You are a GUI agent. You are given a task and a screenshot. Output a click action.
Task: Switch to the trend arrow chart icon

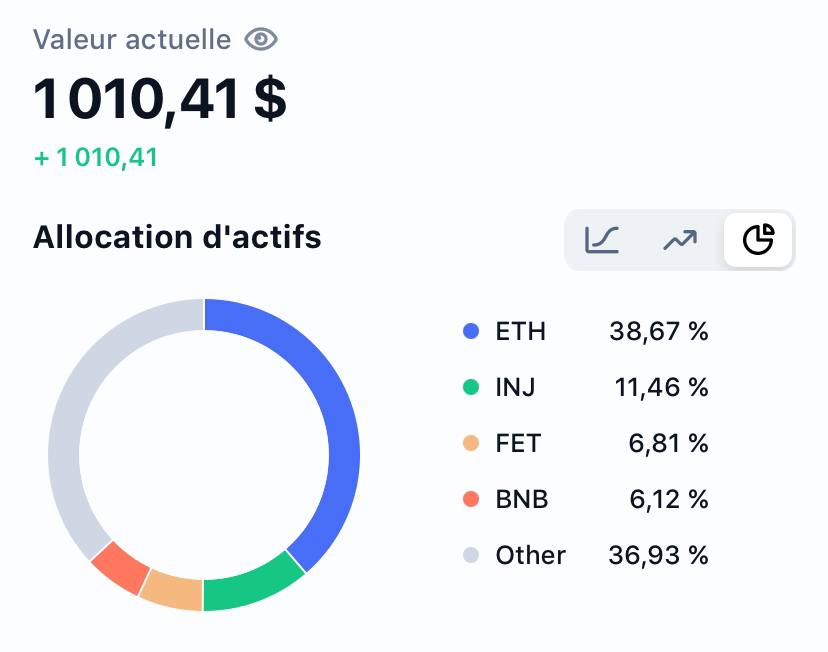679,240
